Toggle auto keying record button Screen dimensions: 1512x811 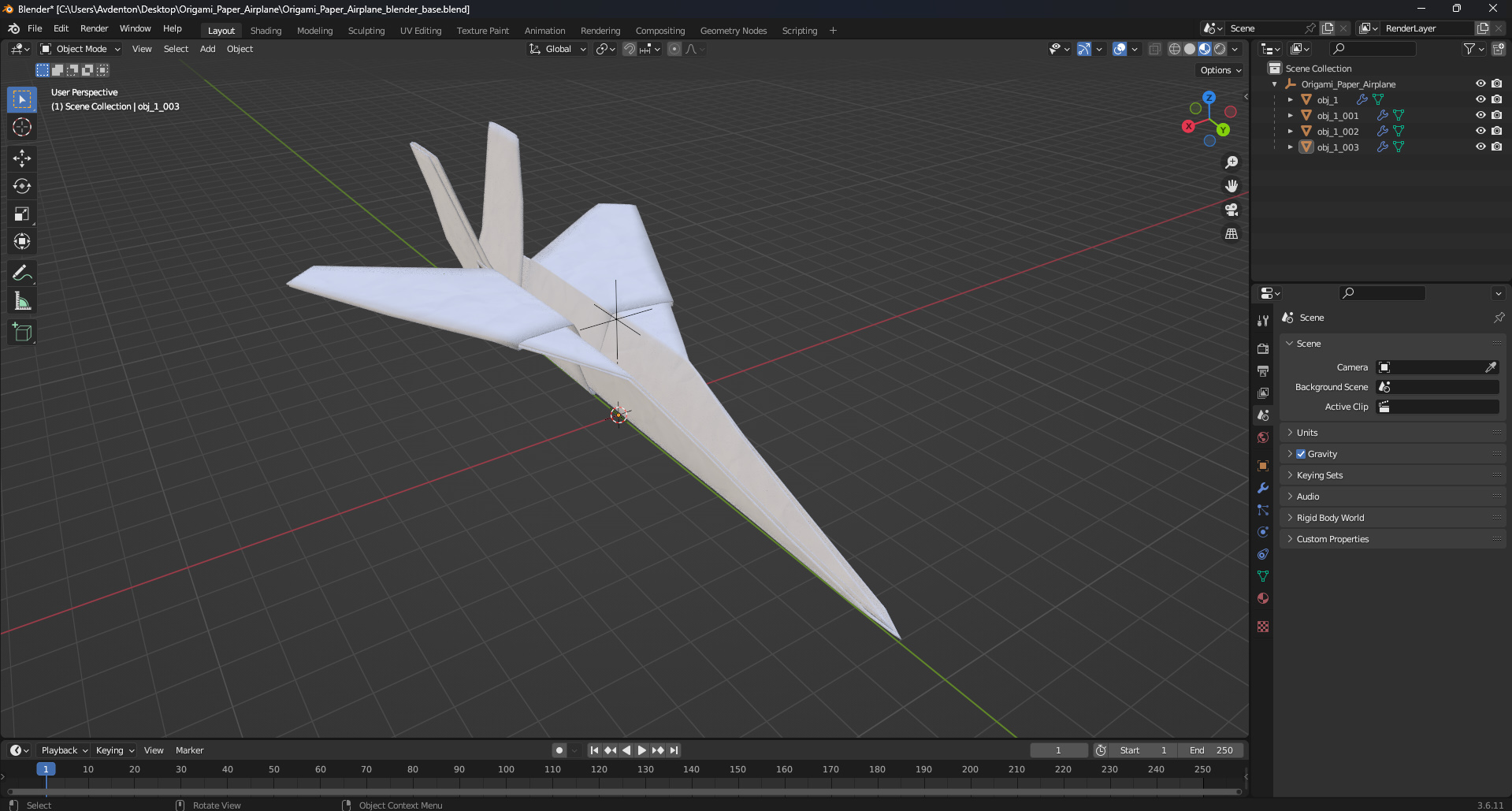[559, 750]
